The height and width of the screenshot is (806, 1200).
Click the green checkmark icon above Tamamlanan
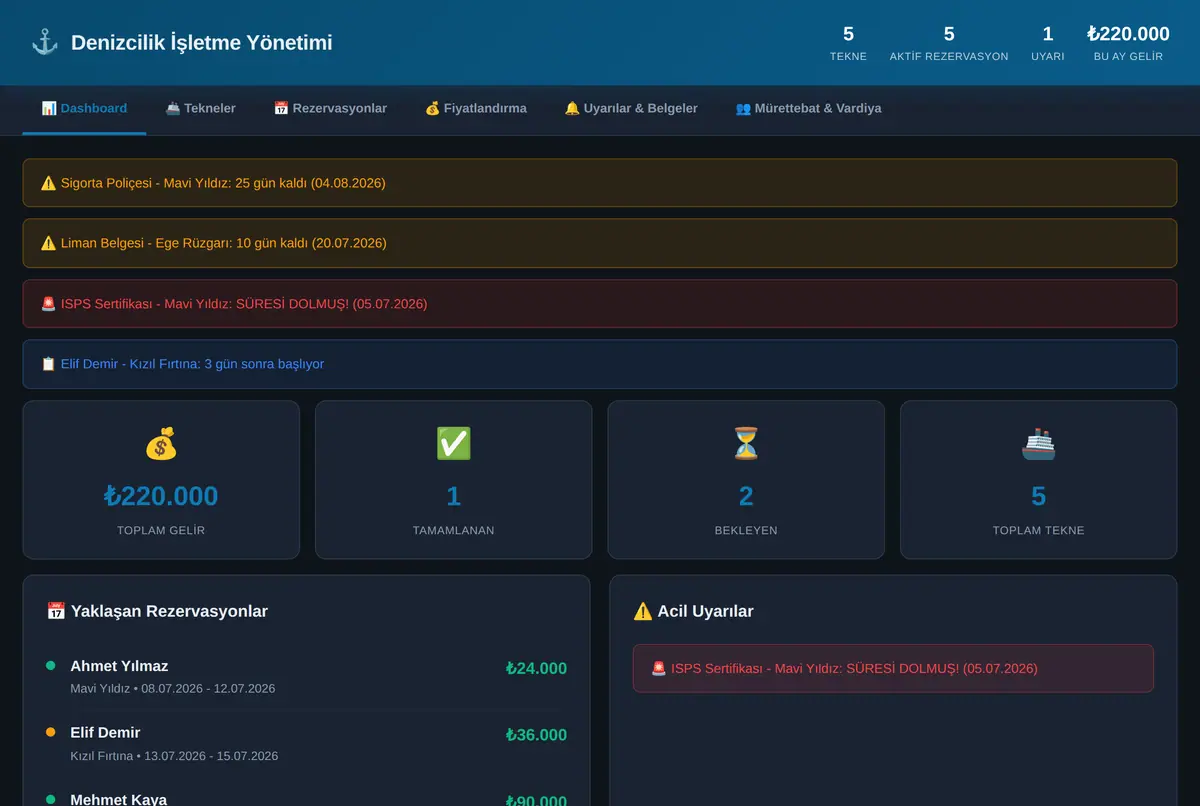coord(453,444)
